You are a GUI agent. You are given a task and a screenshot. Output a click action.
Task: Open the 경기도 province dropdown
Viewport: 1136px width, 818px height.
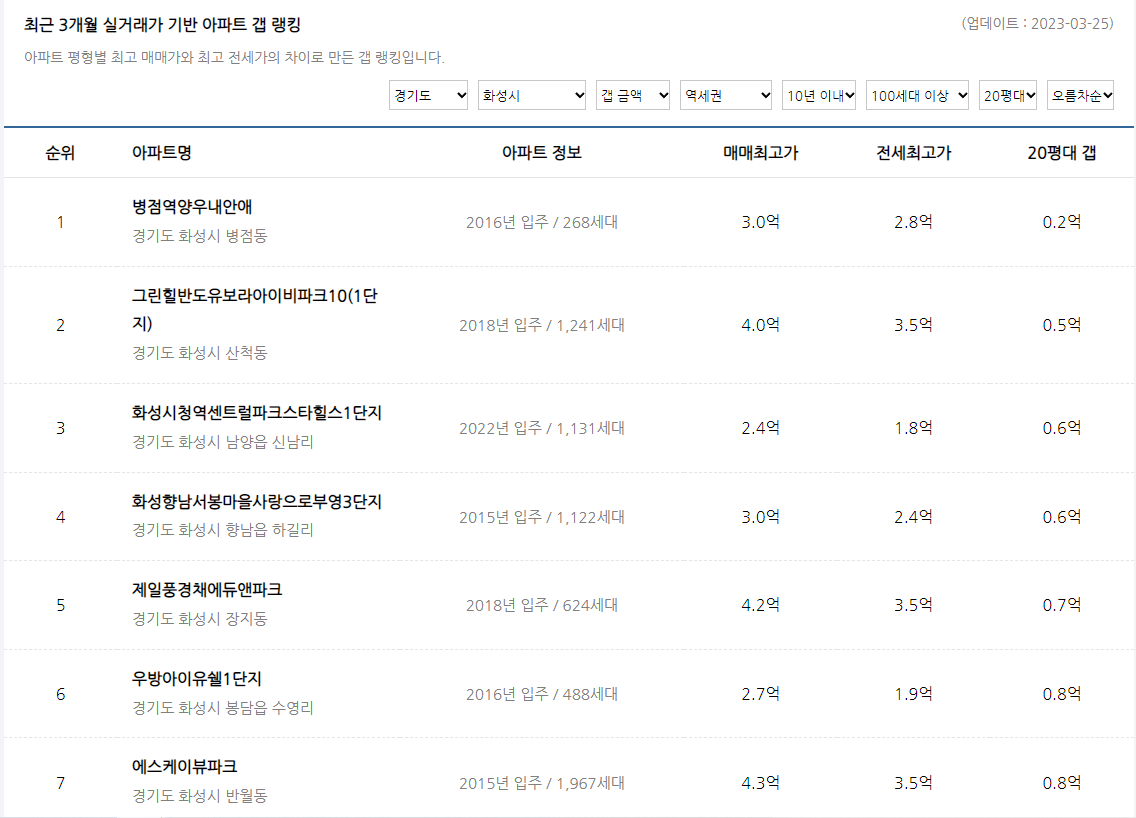(x=428, y=95)
